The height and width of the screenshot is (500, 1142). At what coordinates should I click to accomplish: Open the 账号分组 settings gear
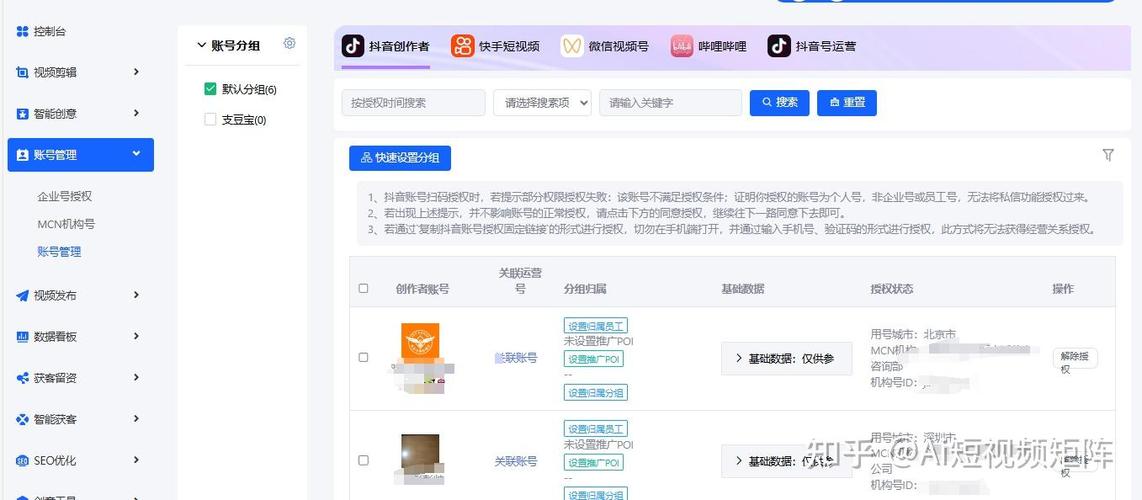[289, 44]
